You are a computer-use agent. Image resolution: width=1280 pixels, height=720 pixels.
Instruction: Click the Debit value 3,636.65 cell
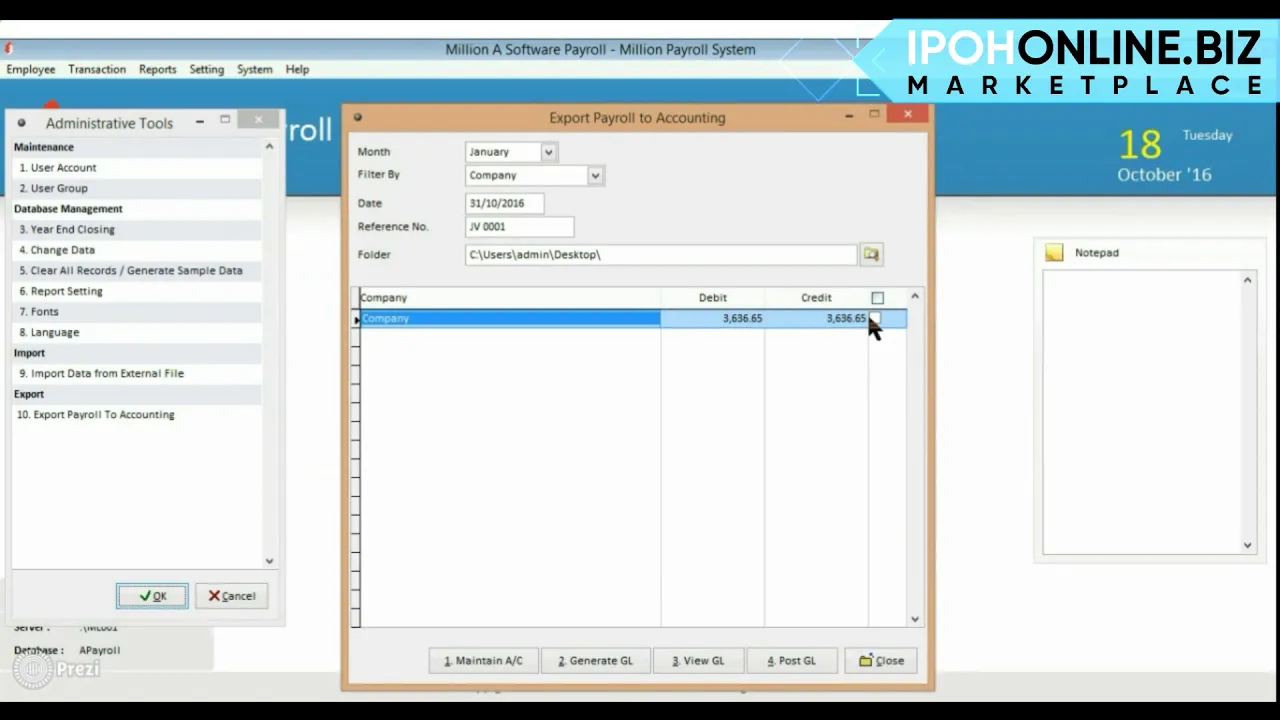tap(713, 318)
